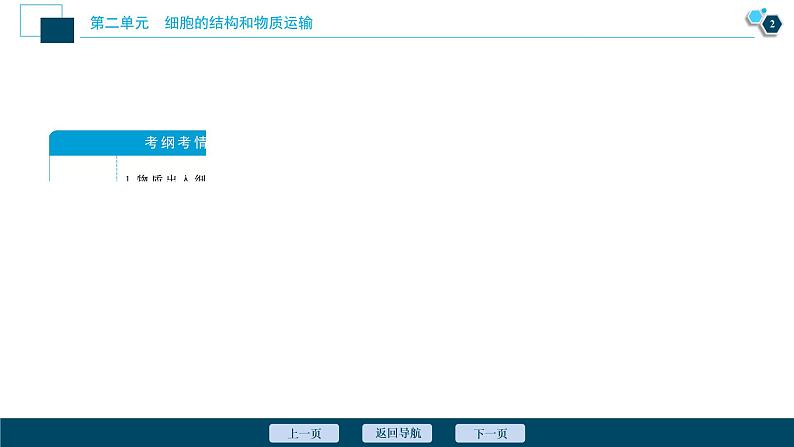This screenshot has height=447, width=794.
Task: Click the 上一页 previous page button
Action: (304, 433)
